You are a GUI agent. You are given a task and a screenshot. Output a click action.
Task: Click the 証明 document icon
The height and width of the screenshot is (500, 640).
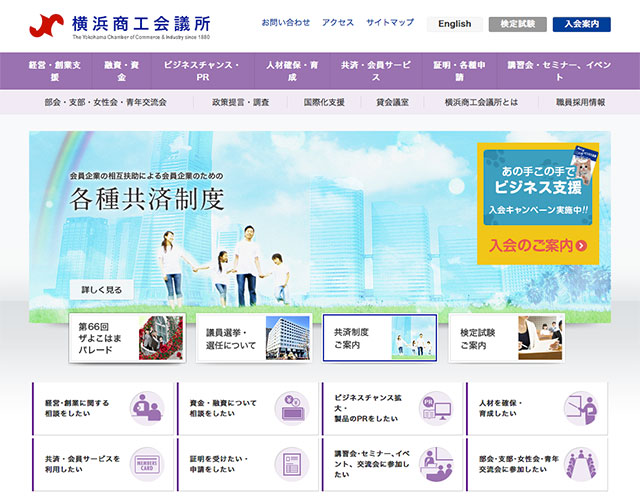coord(291,464)
